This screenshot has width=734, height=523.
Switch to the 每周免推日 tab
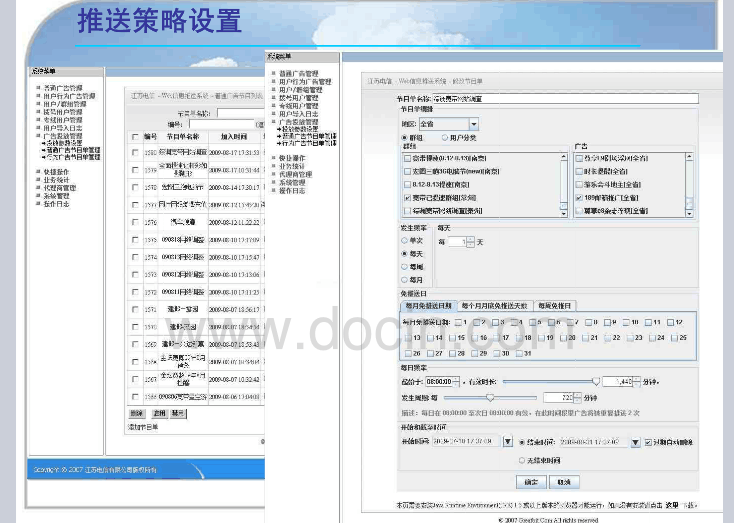coord(555,306)
